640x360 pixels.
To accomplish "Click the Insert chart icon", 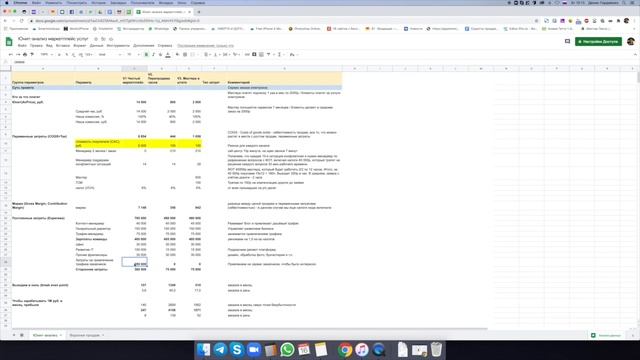I will click(261, 54).
